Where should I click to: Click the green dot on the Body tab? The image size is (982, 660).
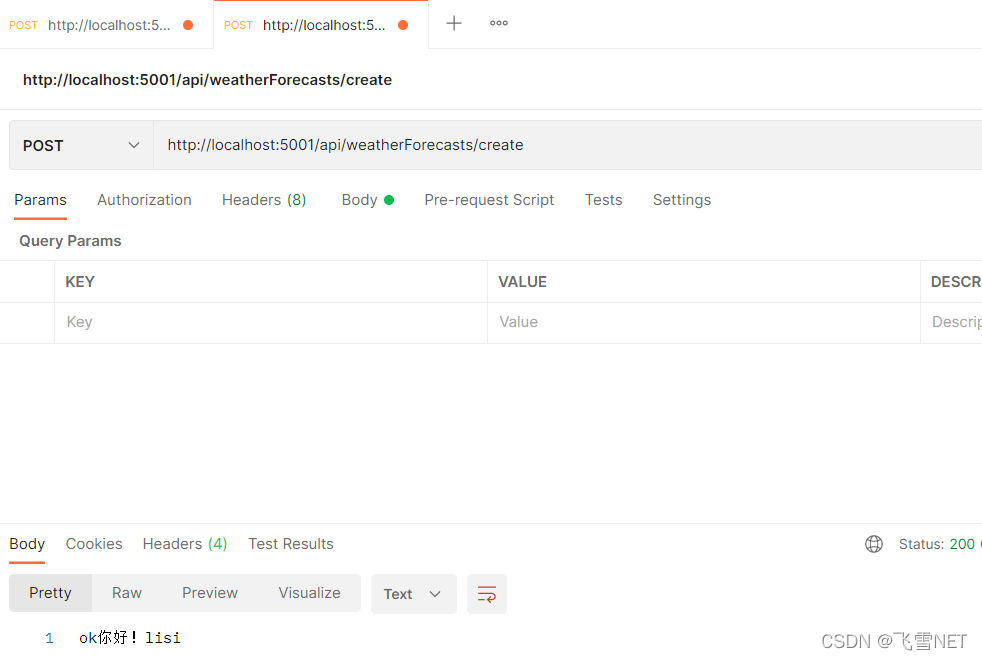388,198
